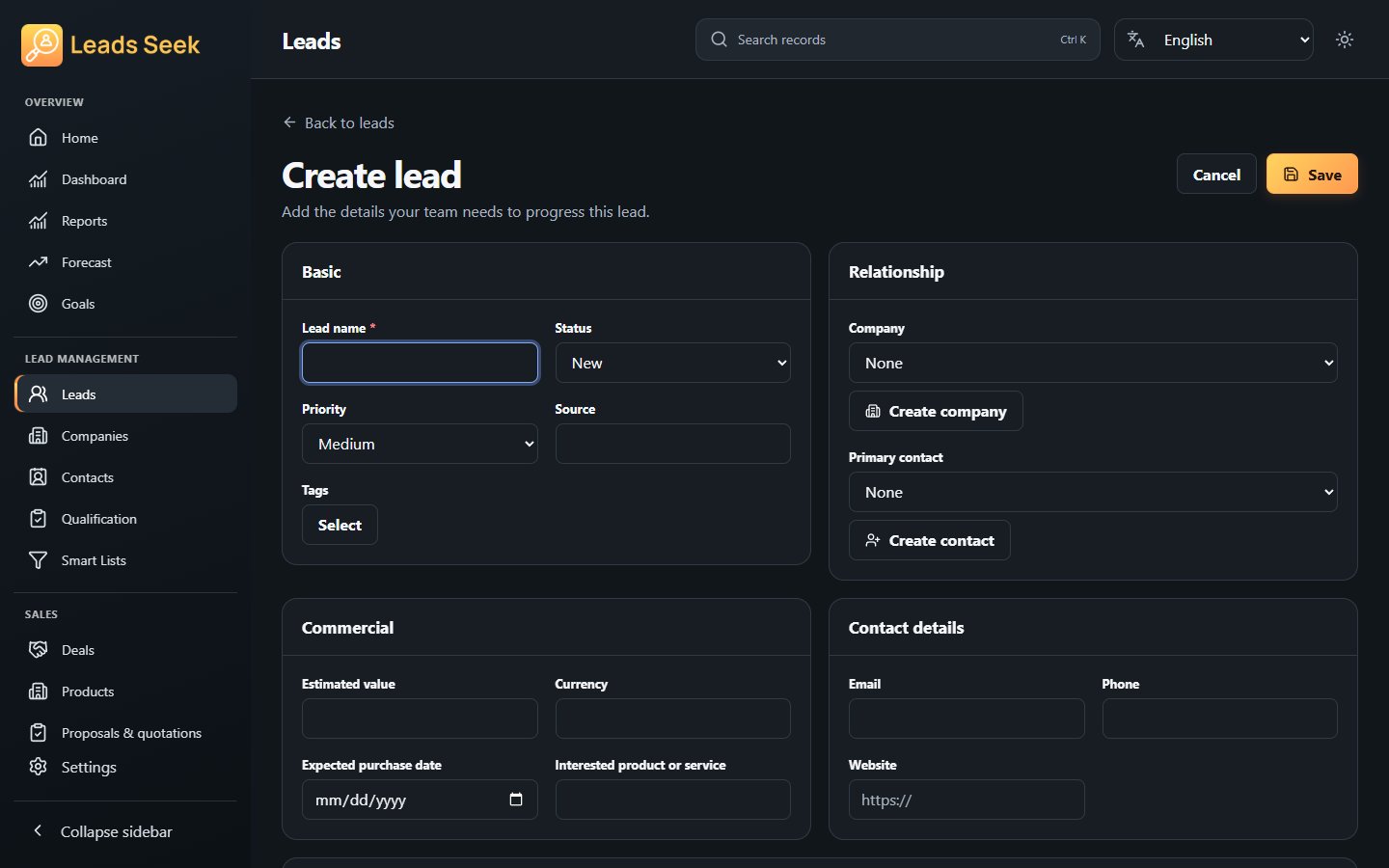Collapse the sidebar
Image resolution: width=1389 pixels, height=868 pixels.
125,831
